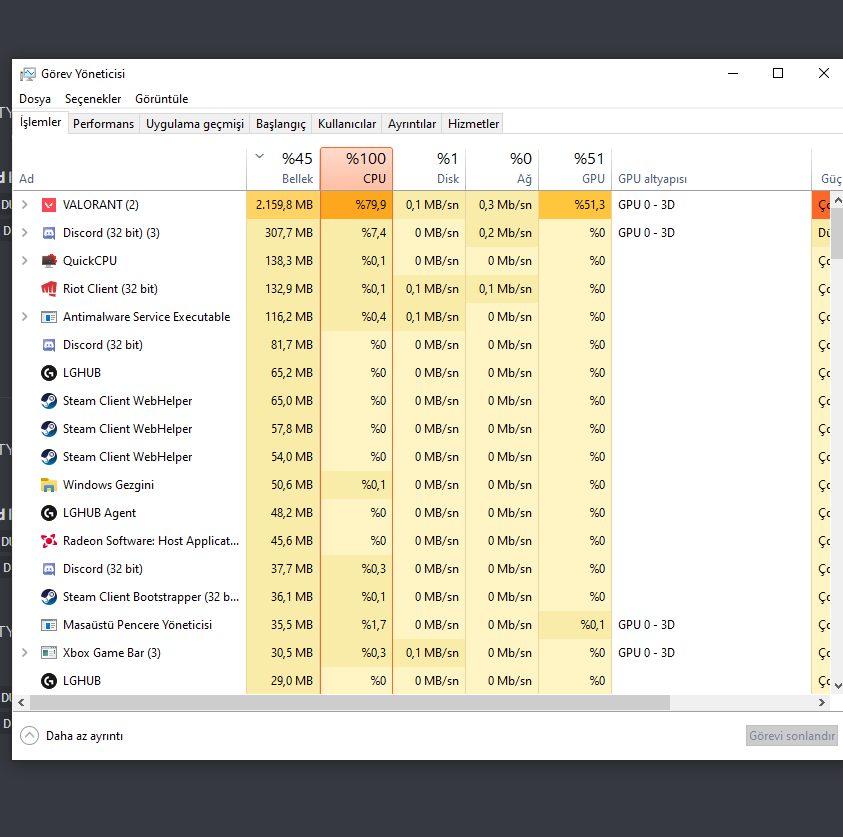Click Steam WebHelper icon with 65,0 MB
The height and width of the screenshot is (837, 843).
49,400
